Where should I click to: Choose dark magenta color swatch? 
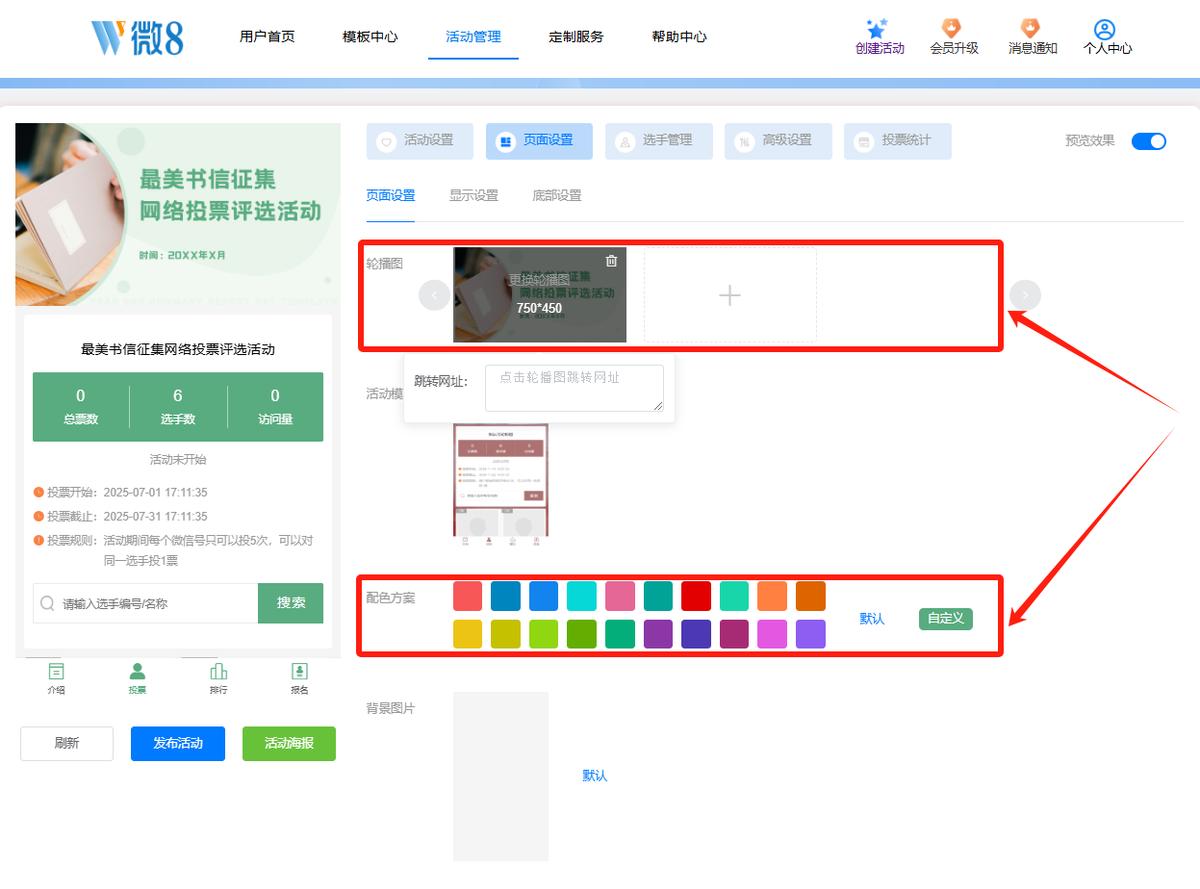(x=734, y=634)
